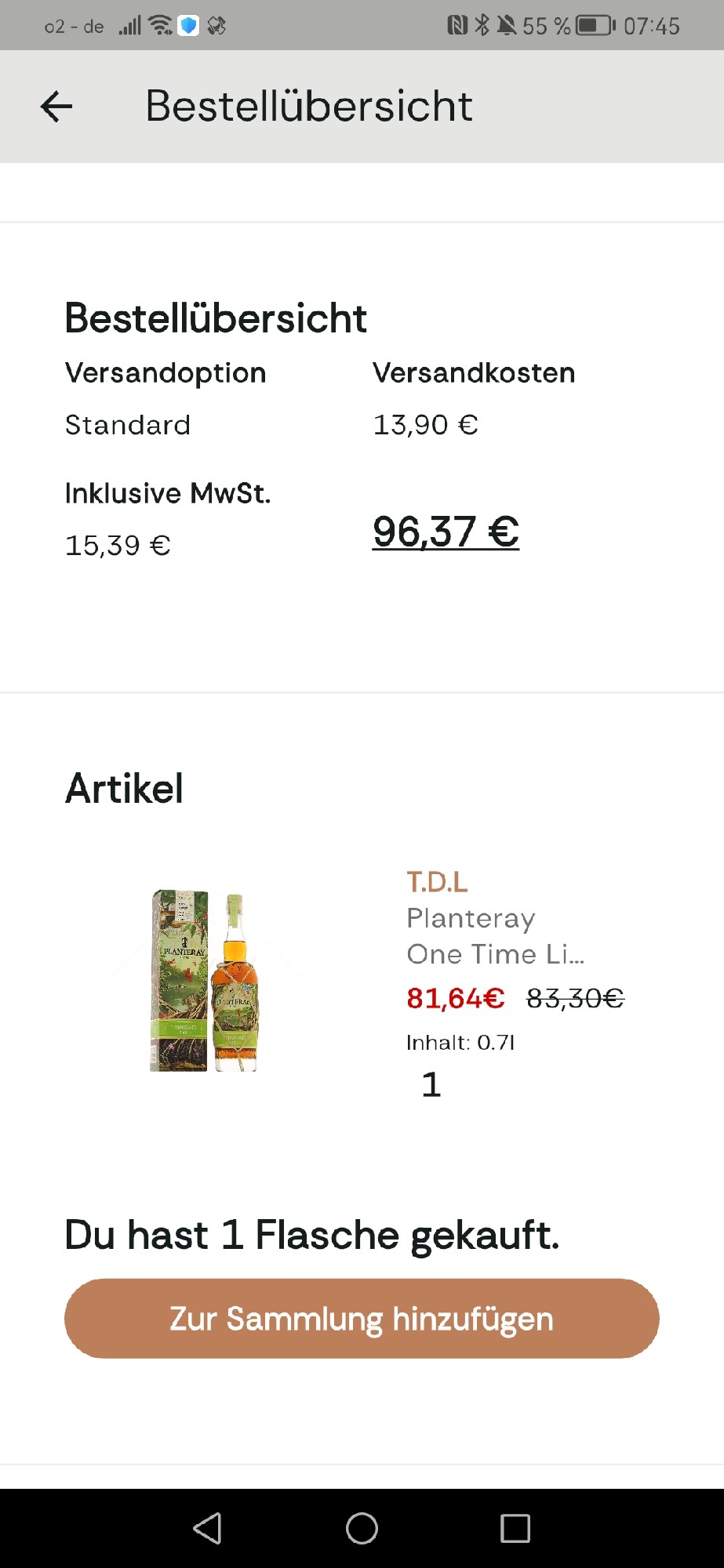
Task: Tap the Wi-Fi status icon
Action: pyautogui.click(x=160, y=26)
